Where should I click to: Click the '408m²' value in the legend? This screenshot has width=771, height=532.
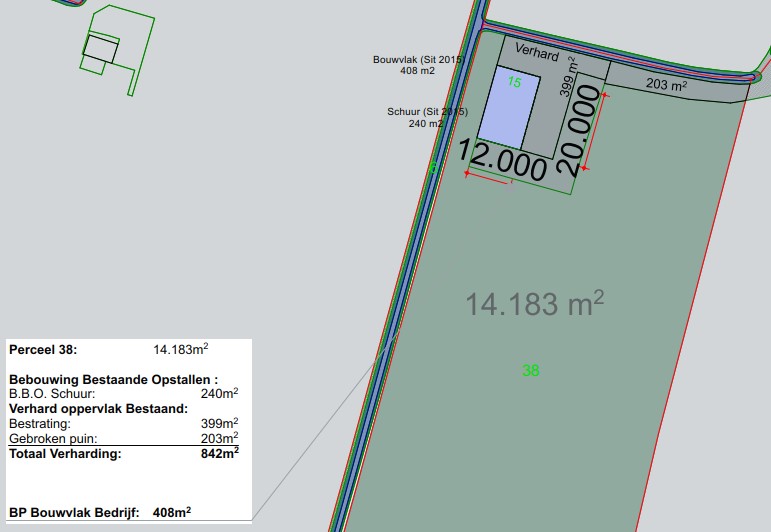tap(172, 512)
